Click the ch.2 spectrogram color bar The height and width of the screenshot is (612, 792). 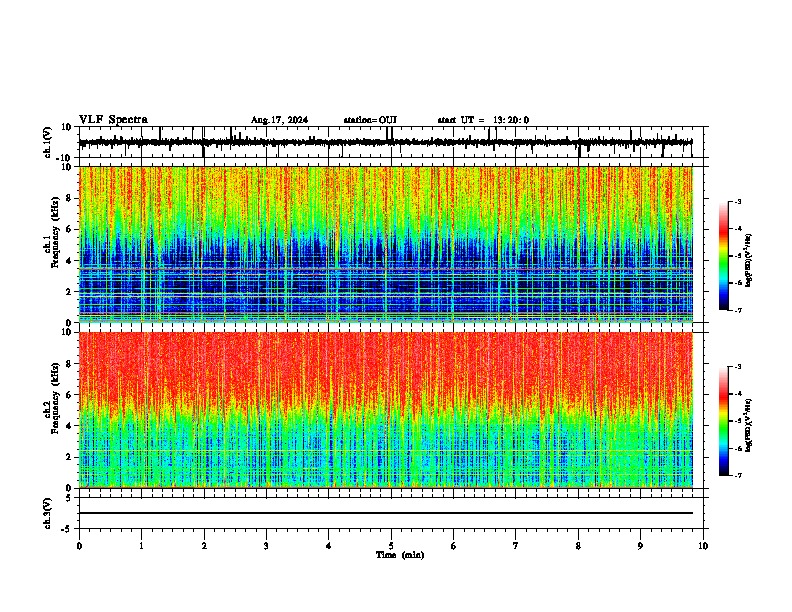click(724, 421)
